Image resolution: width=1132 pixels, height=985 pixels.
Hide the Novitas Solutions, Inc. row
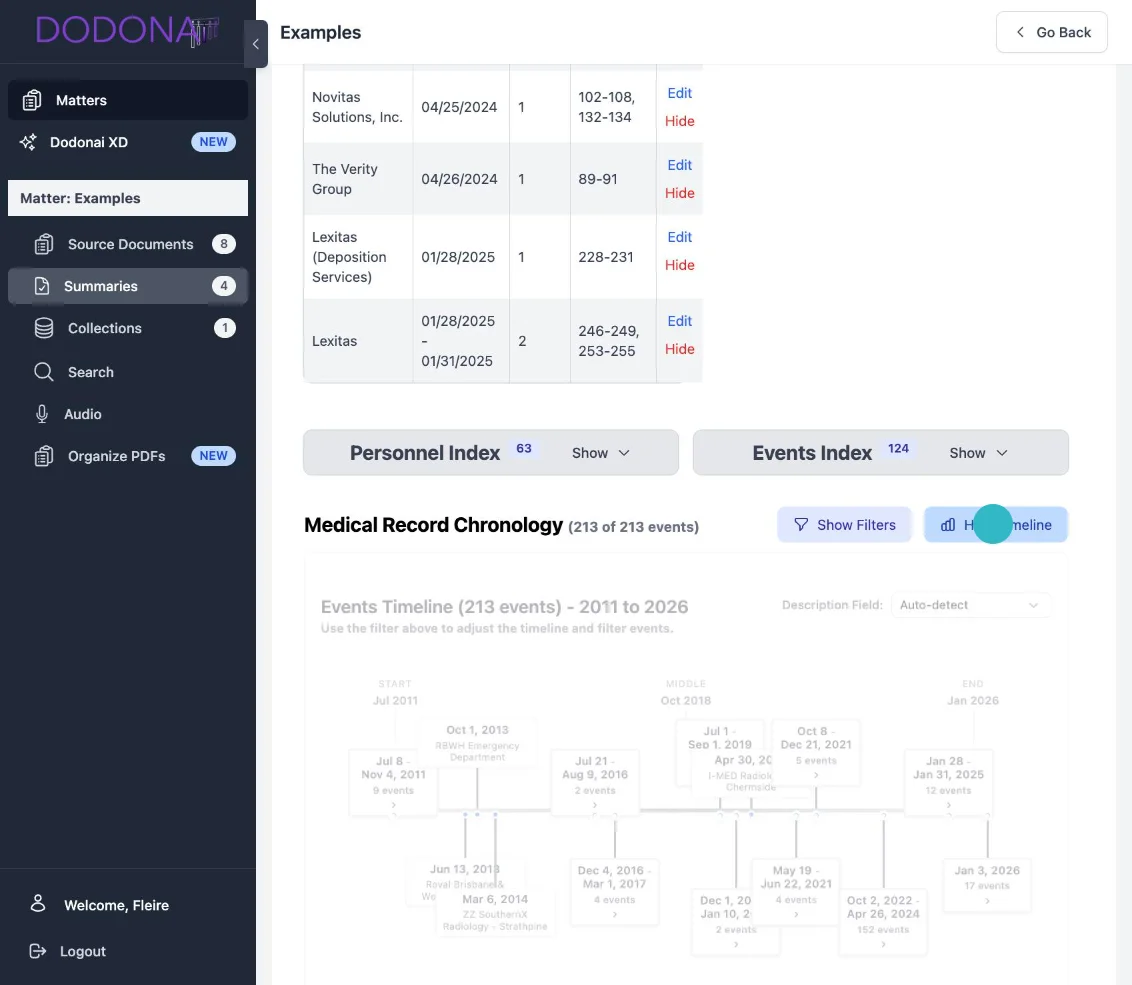(x=679, y=121)
